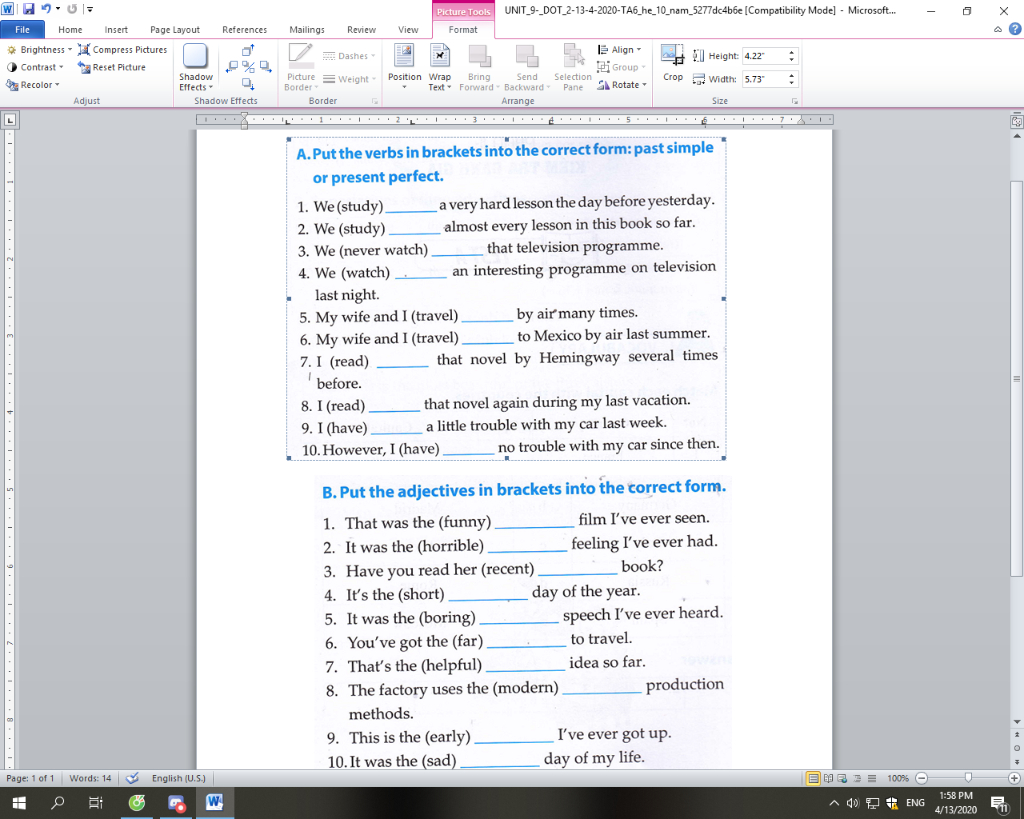The height and width of the screenshot is (819, 1024).
Task: Open the Recolor dropdown
Action: pos(33,85)
